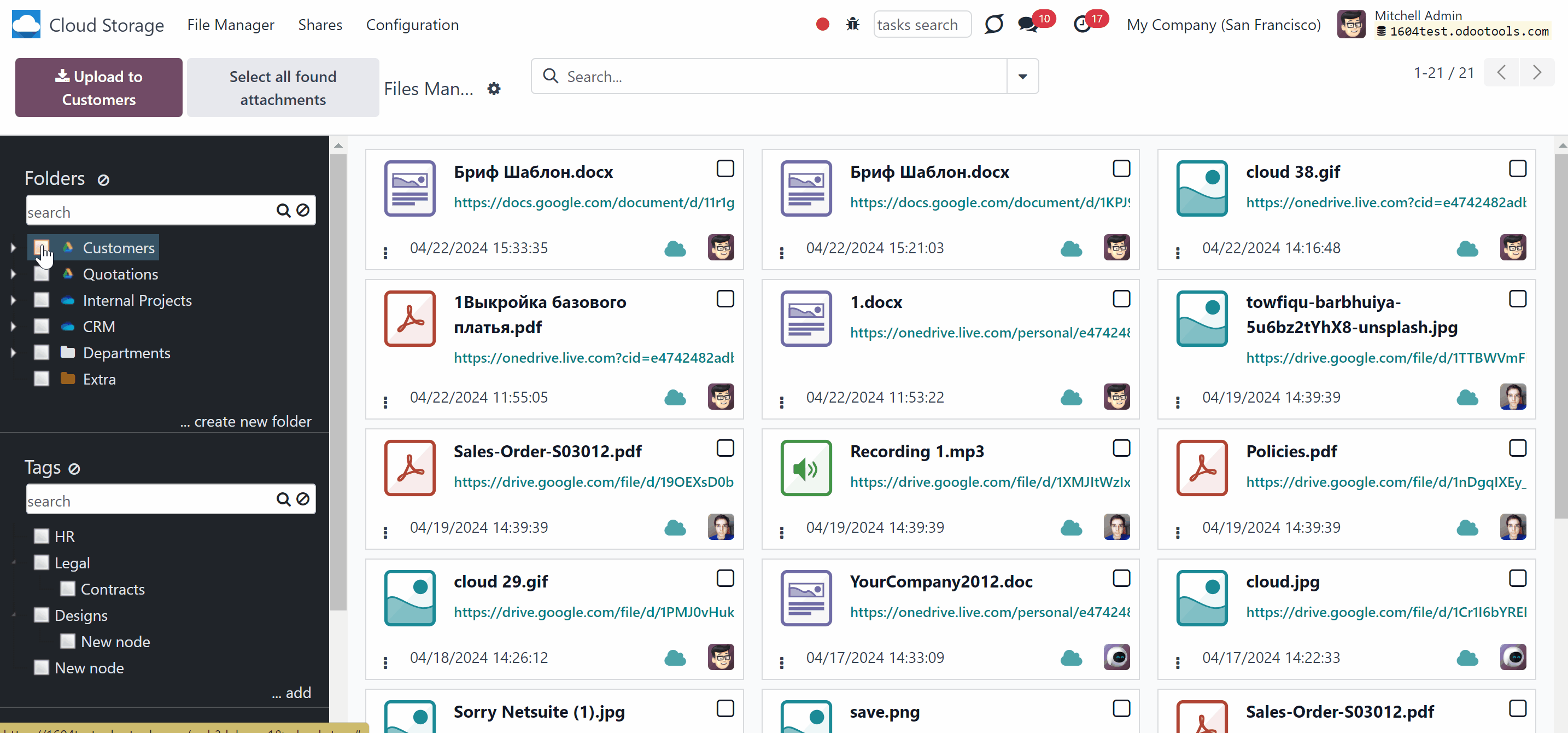Go to next page of files
The image size is (1568, 733).
(1537, 73)
